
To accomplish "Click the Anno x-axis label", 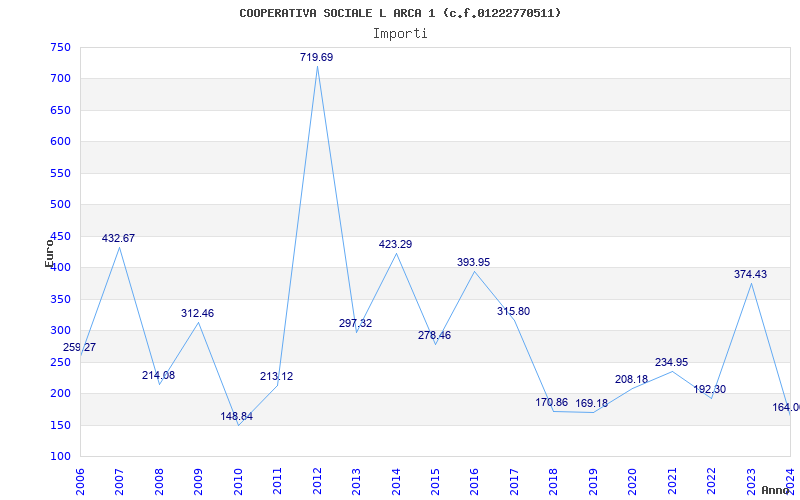I will pos(776,490).
